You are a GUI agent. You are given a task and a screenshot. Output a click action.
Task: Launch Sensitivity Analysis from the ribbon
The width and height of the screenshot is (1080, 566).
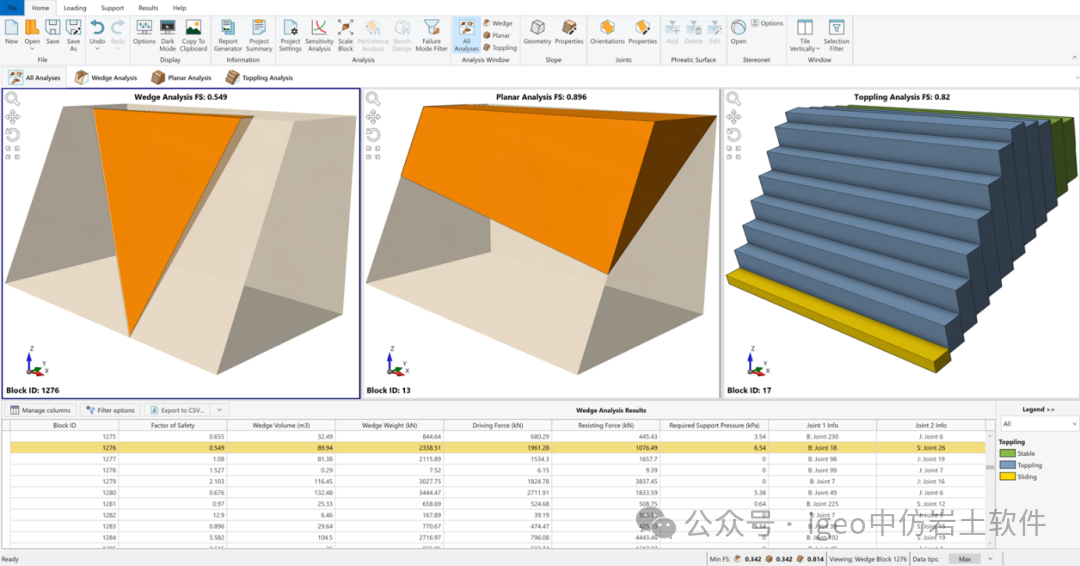tap(319, 35)
